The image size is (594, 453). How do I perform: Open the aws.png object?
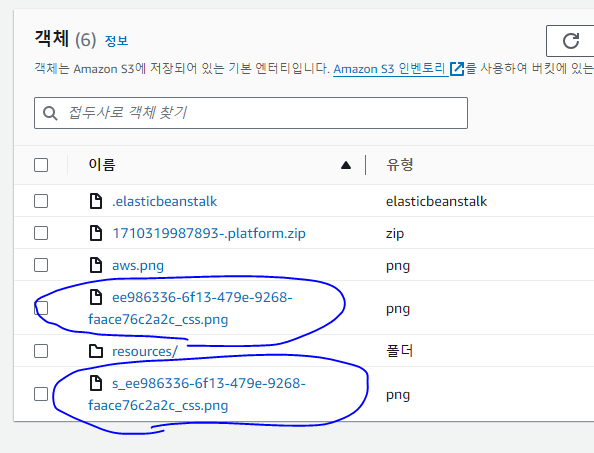point(138,266)
